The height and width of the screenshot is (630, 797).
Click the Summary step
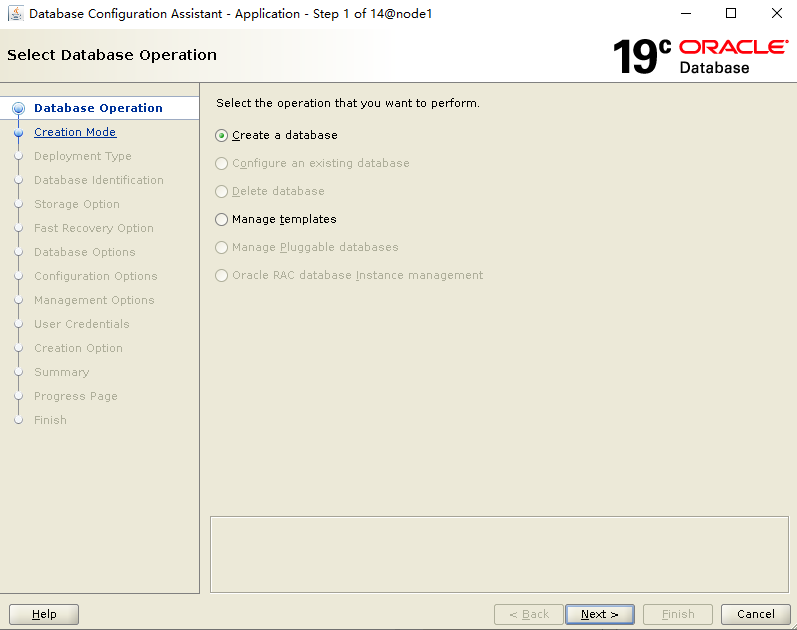tap(62, 372)
